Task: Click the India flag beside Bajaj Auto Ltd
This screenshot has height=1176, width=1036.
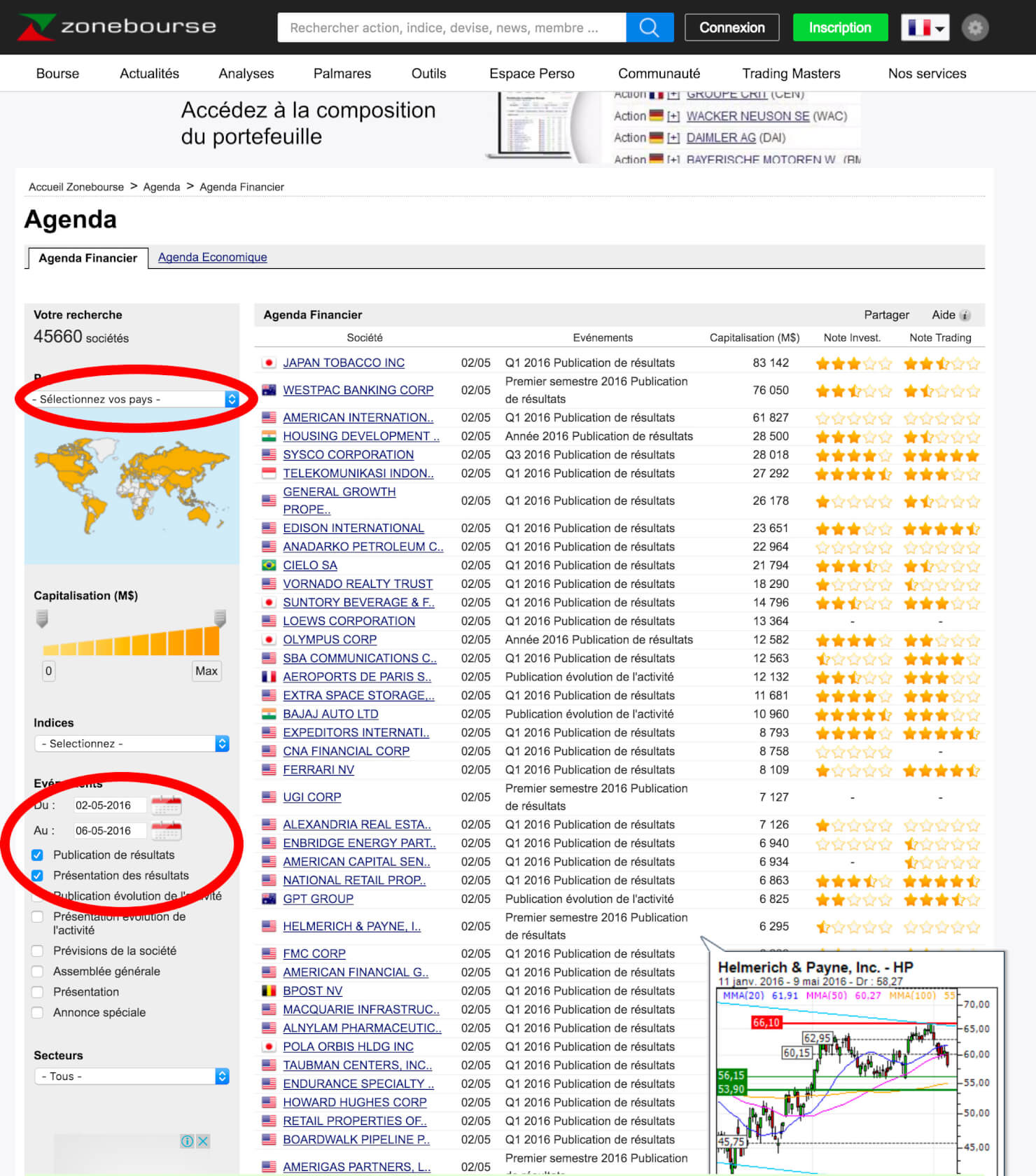Action: click(268, 714)
